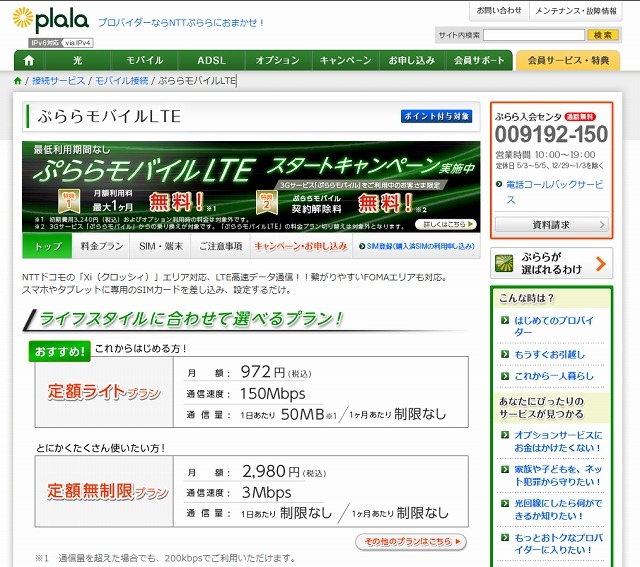Click the 定額無制限プラン plan card
This screenshot has width=640, height=567.
click(x=251, y=491)
